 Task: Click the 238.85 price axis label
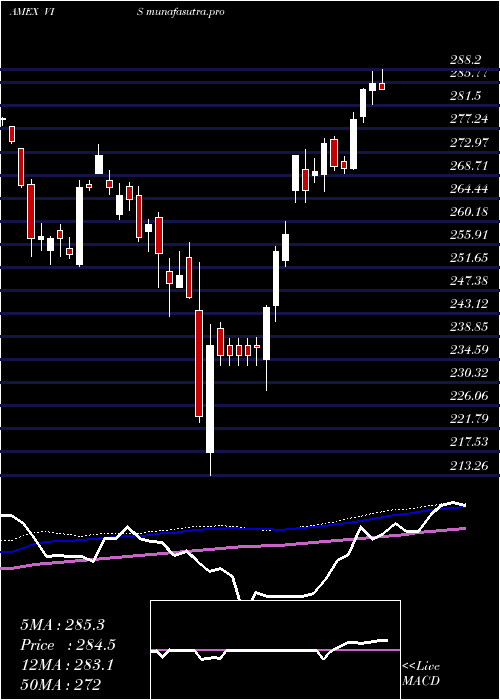tap(469, 327)
